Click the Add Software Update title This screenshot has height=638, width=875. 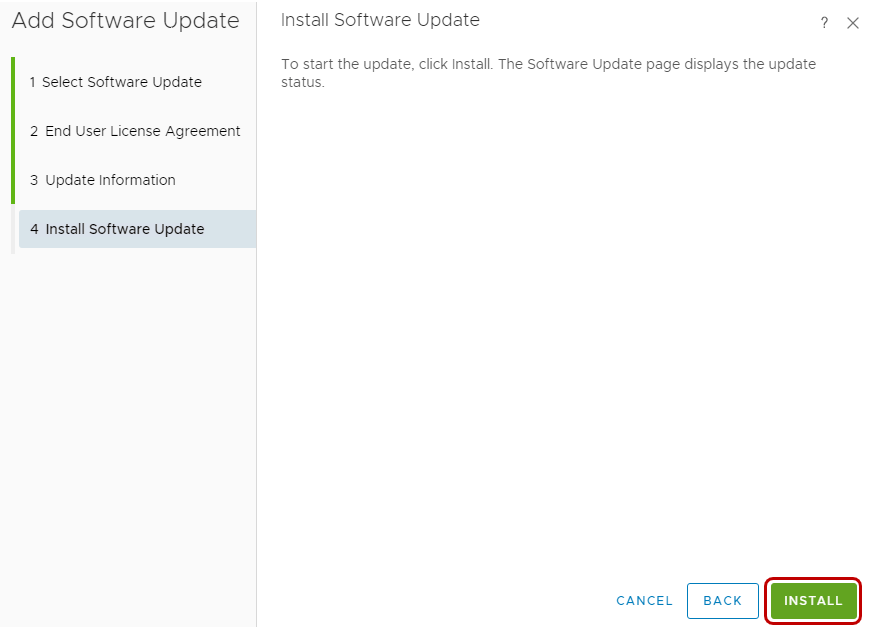coord(126,20)
